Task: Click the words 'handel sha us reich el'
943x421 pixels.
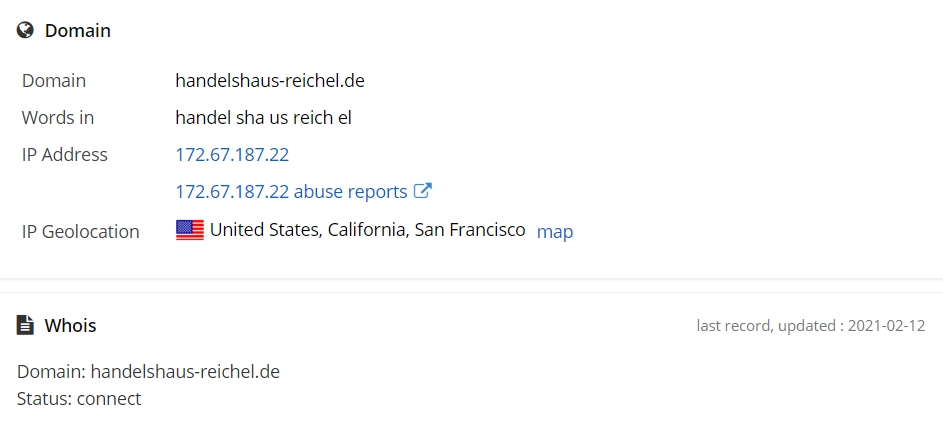Action: [x=263, y=117]
